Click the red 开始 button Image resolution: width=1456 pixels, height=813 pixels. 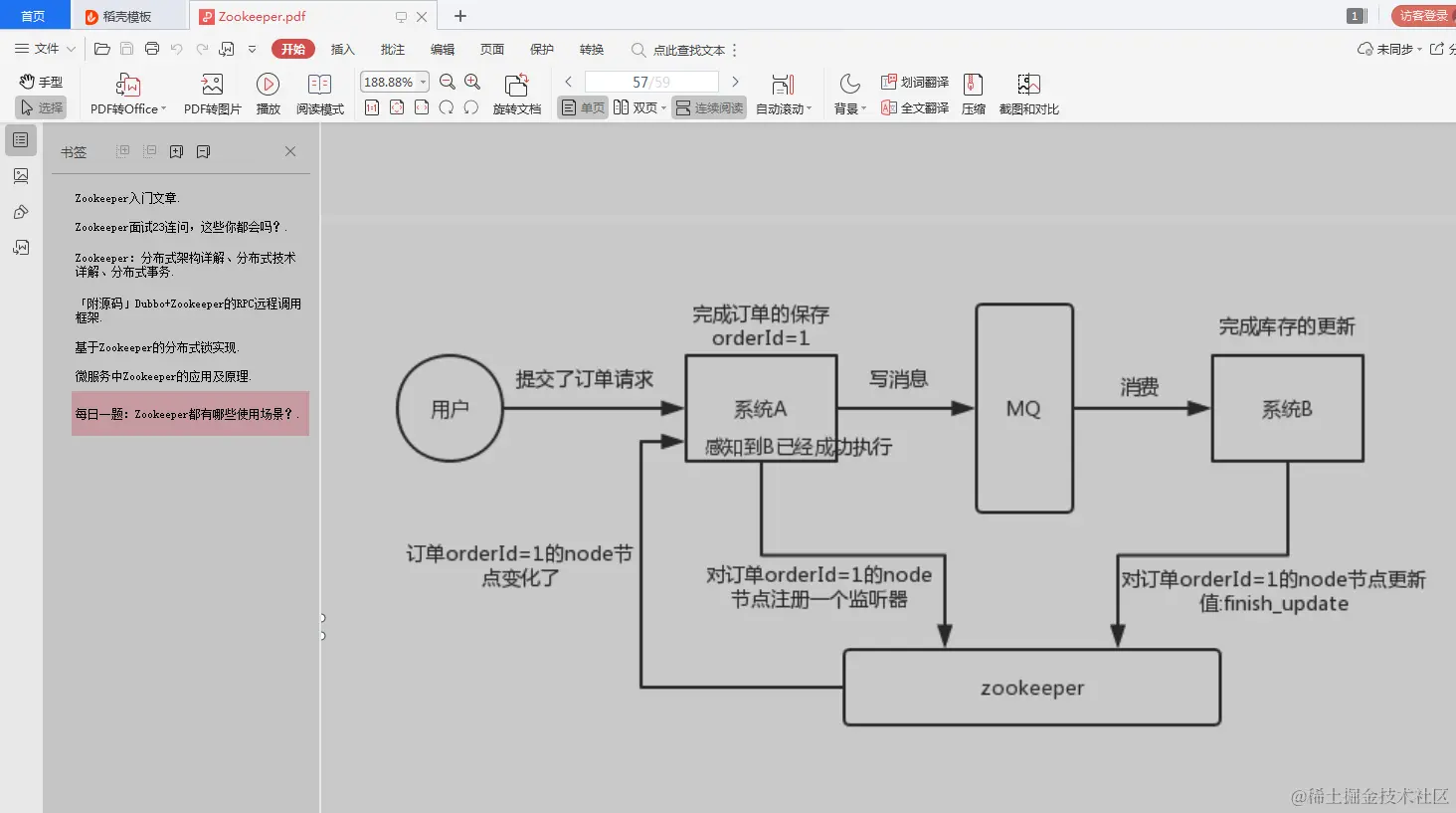coord(292,49)
